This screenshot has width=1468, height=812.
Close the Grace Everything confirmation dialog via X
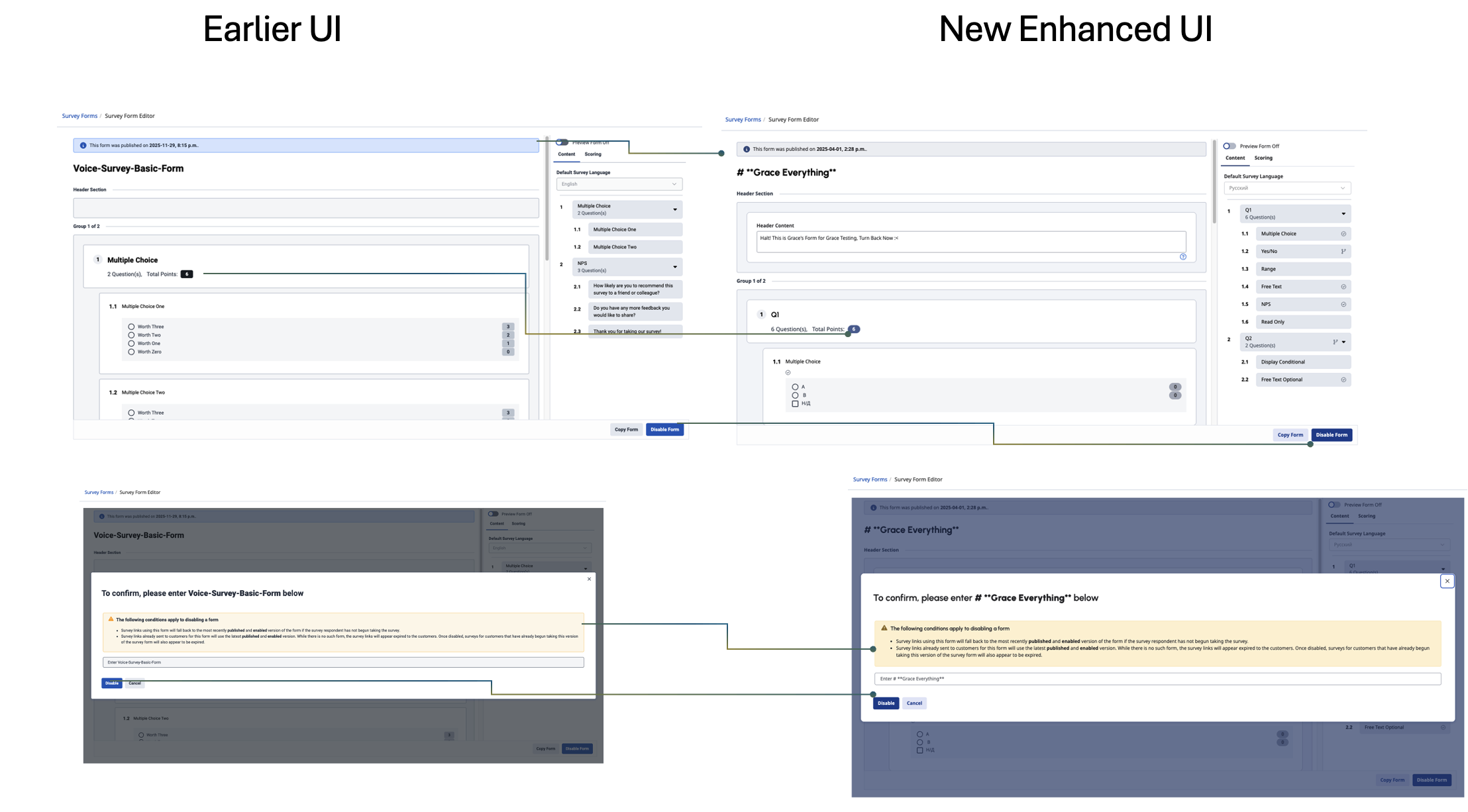pos(1447,582)
